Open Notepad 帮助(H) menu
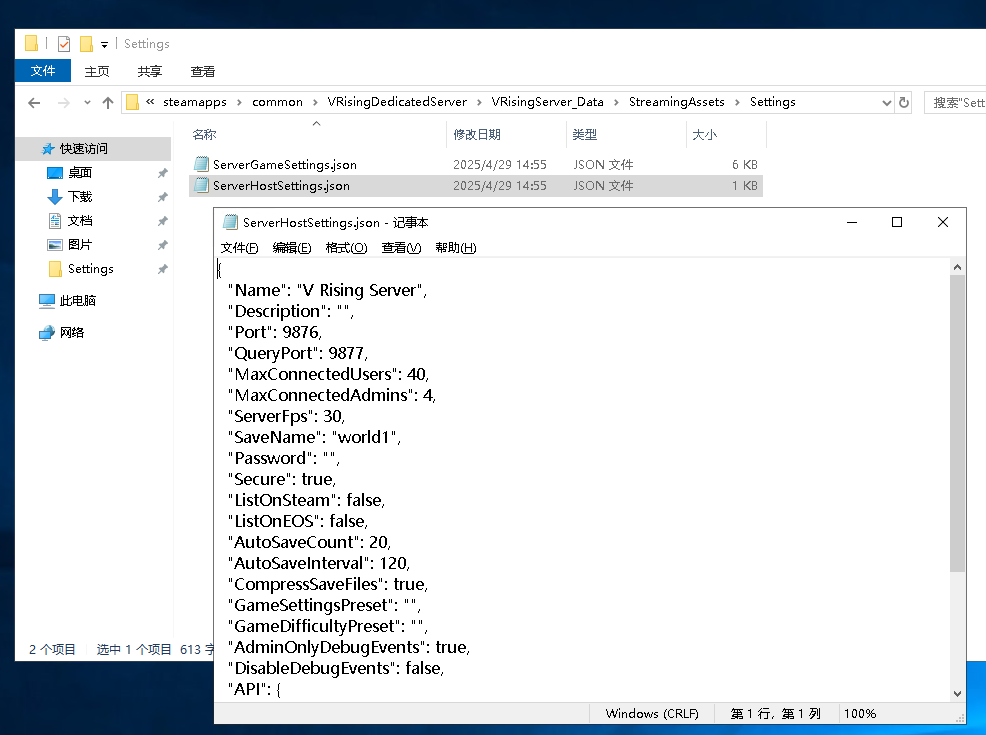 pos(456,248)
